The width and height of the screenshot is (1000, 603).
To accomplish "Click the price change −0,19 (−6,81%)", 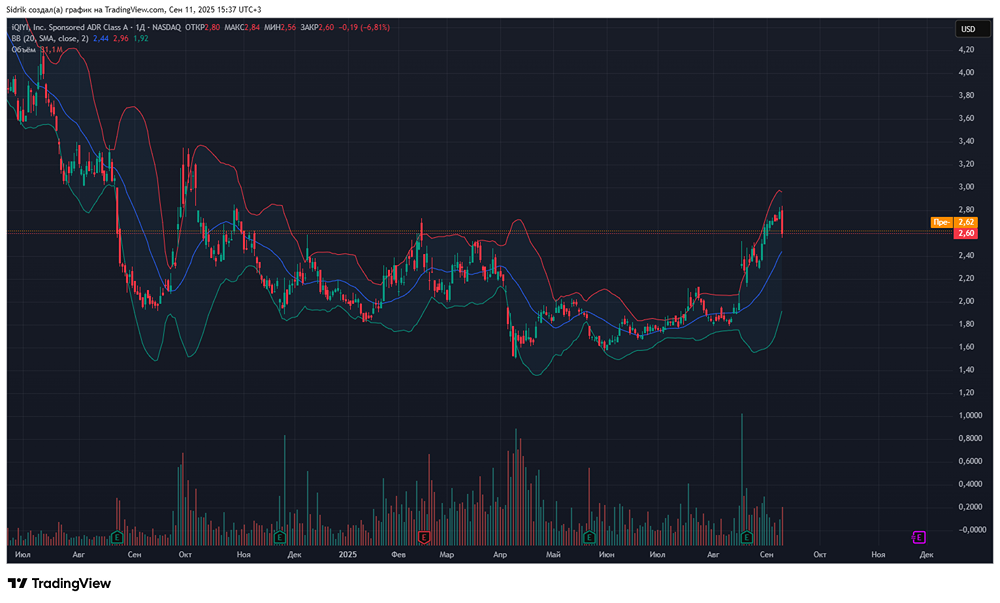I will tap(364, 27).
